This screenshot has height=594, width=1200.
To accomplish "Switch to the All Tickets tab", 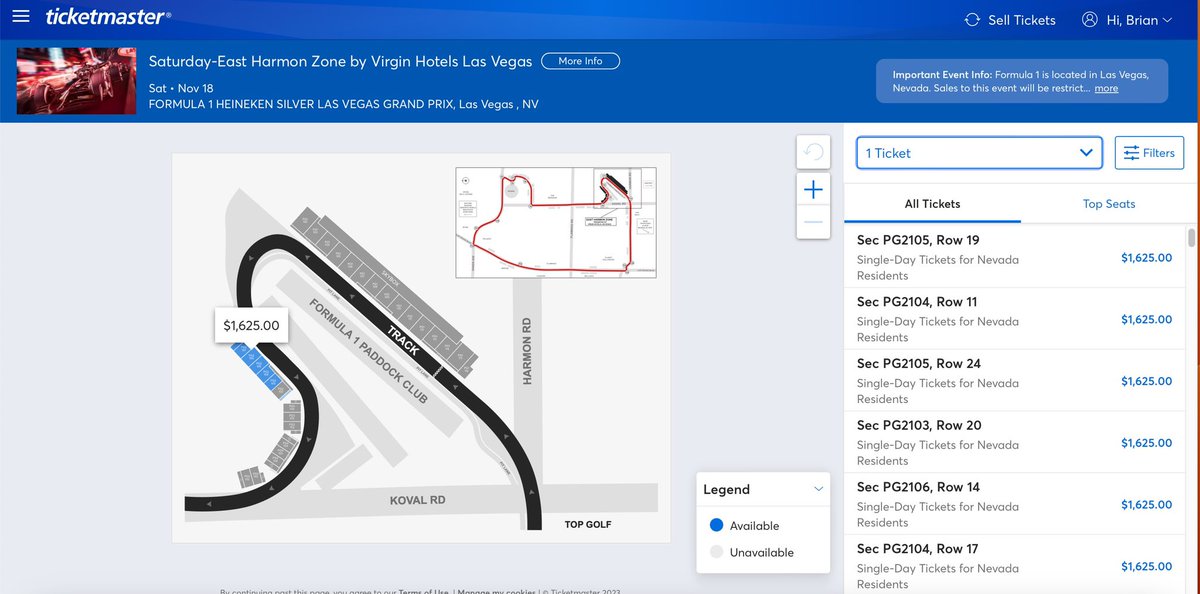I will coord(932,204).
